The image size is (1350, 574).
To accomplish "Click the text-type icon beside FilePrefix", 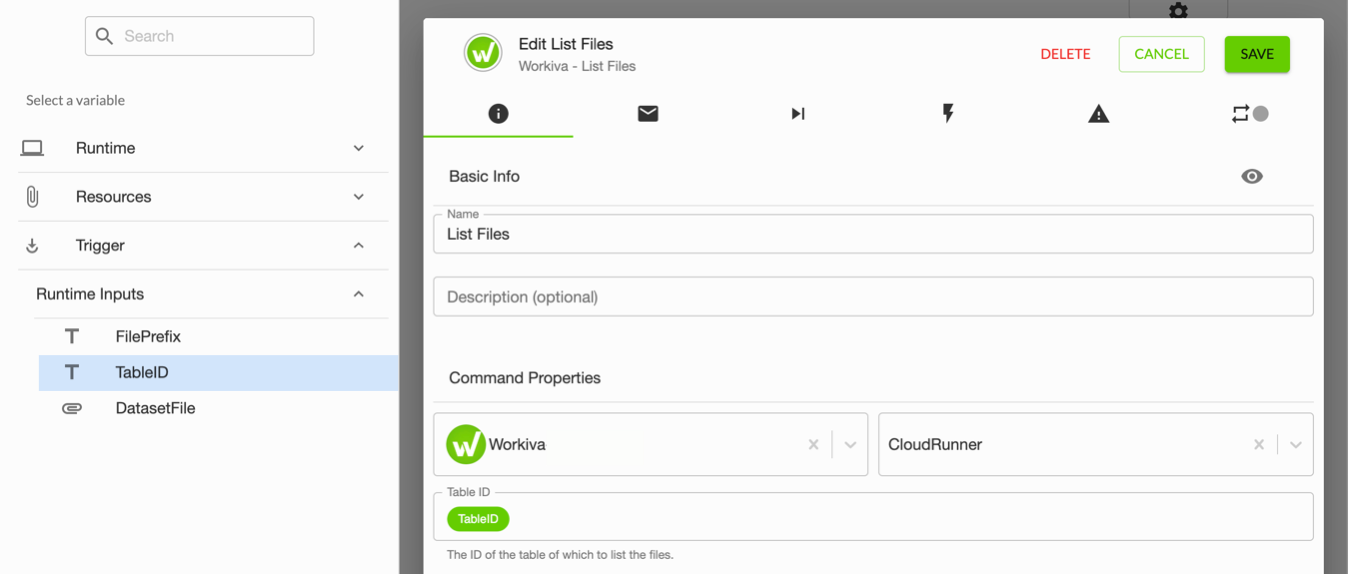I will coord(72,336).
